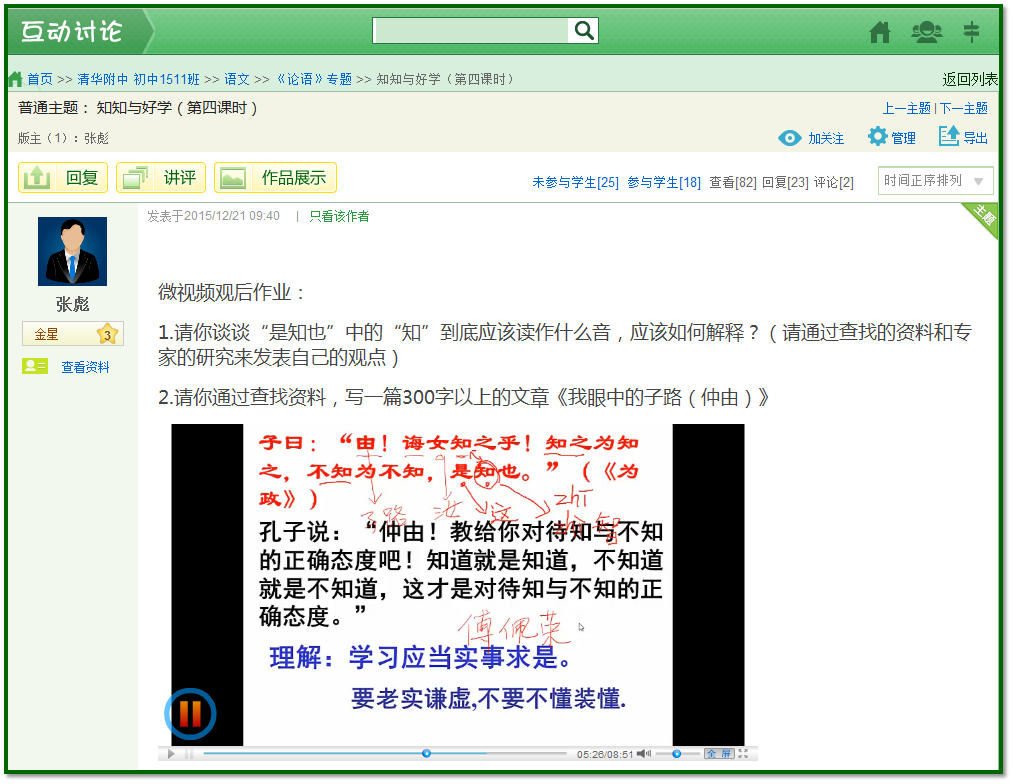
Task: Click the signpost navigation icon
Action: tap(971, 32)
